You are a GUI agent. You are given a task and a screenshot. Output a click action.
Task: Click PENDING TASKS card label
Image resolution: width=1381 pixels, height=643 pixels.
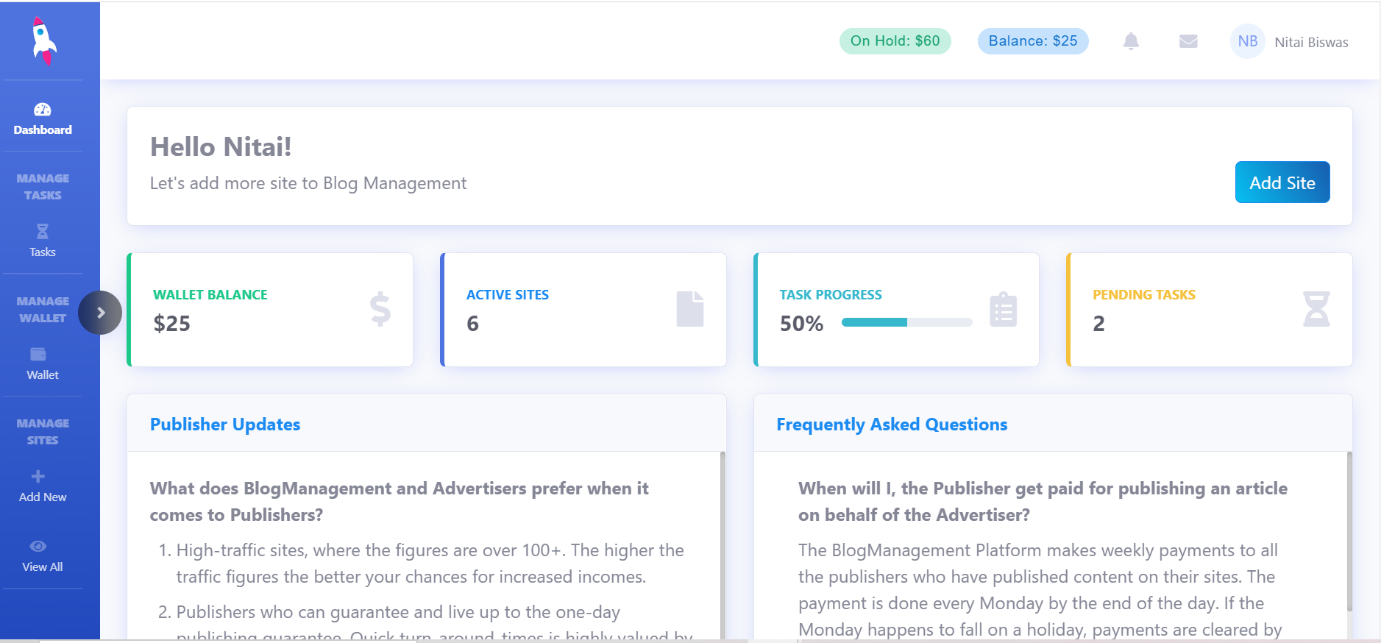1144,295
